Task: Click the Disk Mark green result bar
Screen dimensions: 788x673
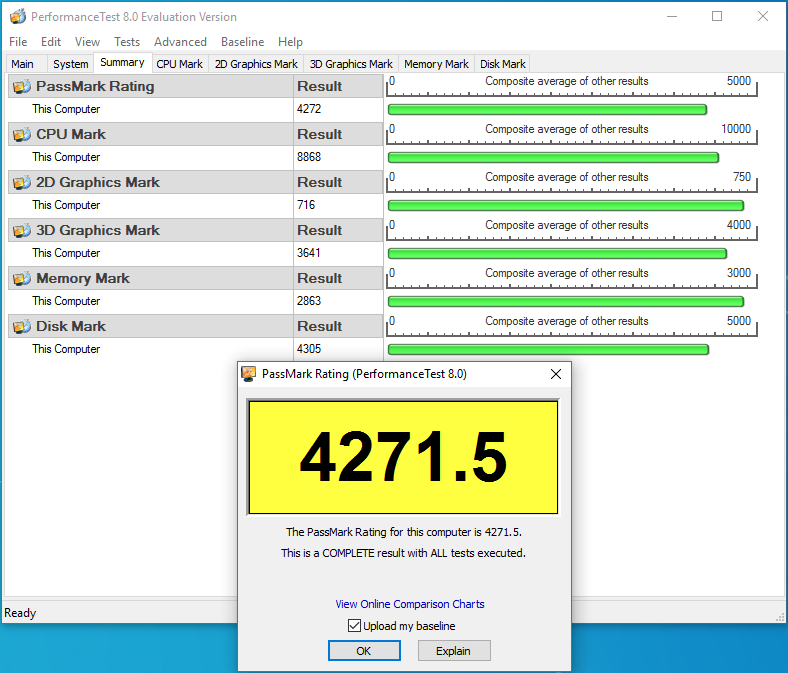Action: point(548,350)
